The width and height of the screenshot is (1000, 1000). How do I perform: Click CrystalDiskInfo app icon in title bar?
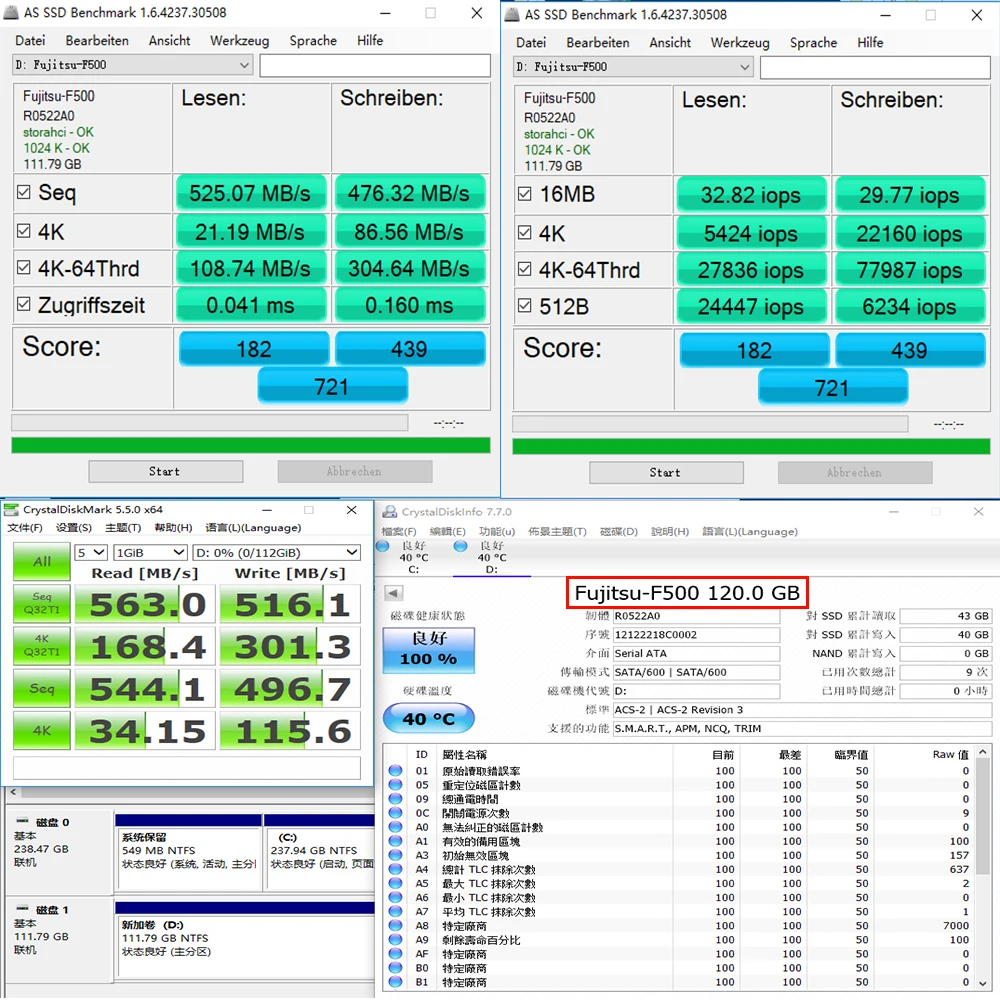pos(389,512)
